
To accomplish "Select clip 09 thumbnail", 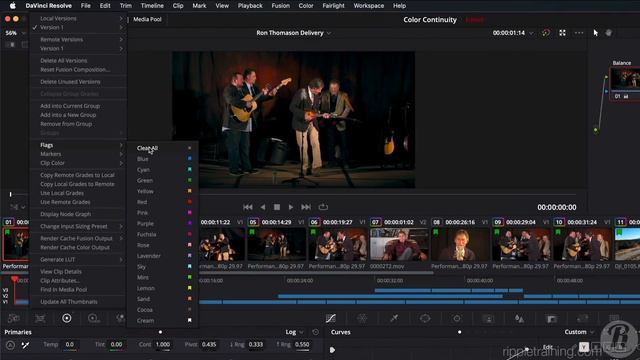I will 521,244.
